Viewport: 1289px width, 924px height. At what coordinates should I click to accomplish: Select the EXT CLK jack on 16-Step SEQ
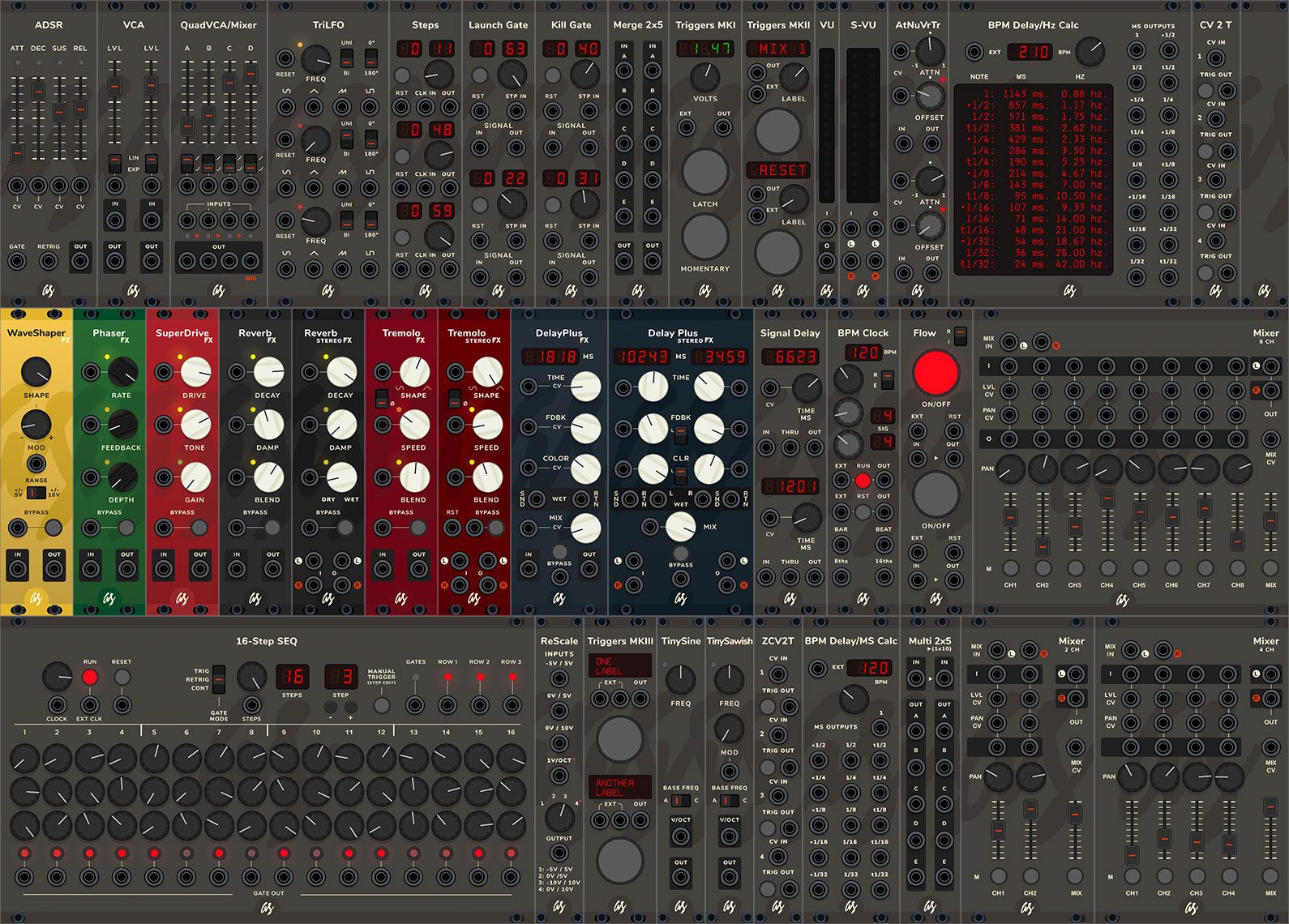click(x=89, y=704)
